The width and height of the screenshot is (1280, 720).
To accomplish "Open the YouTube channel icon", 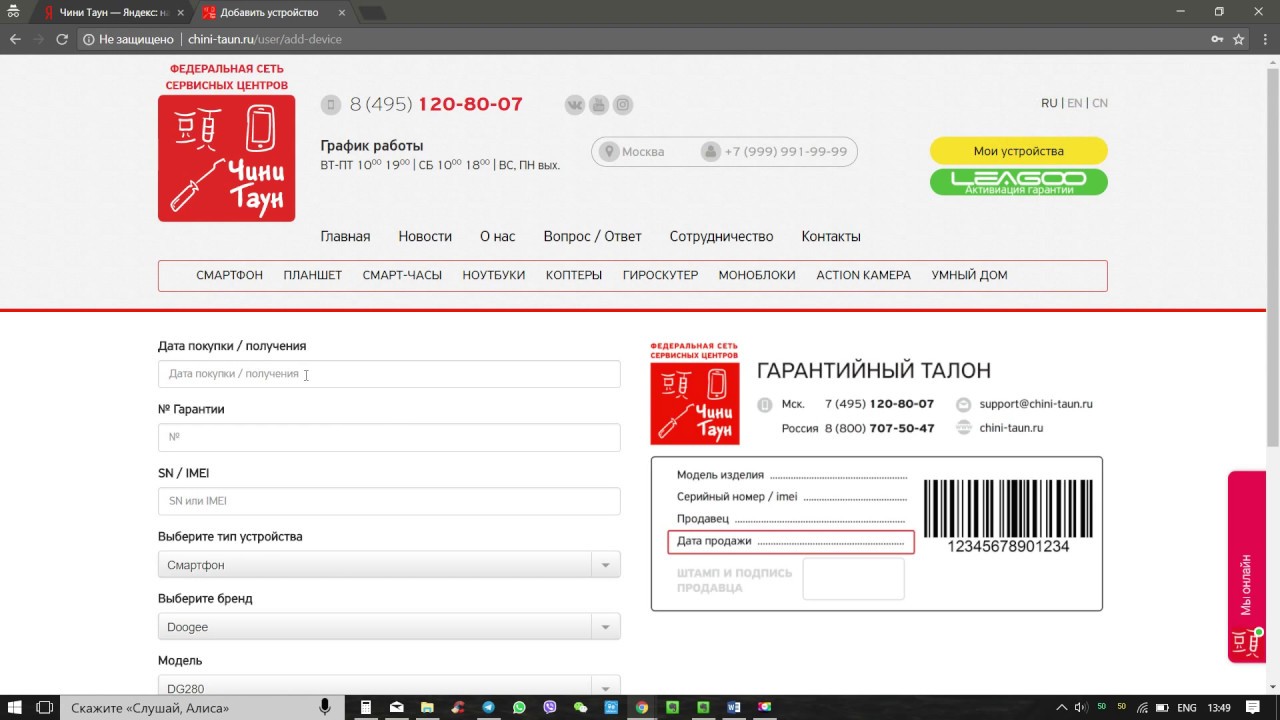I will tap(598, 105).
